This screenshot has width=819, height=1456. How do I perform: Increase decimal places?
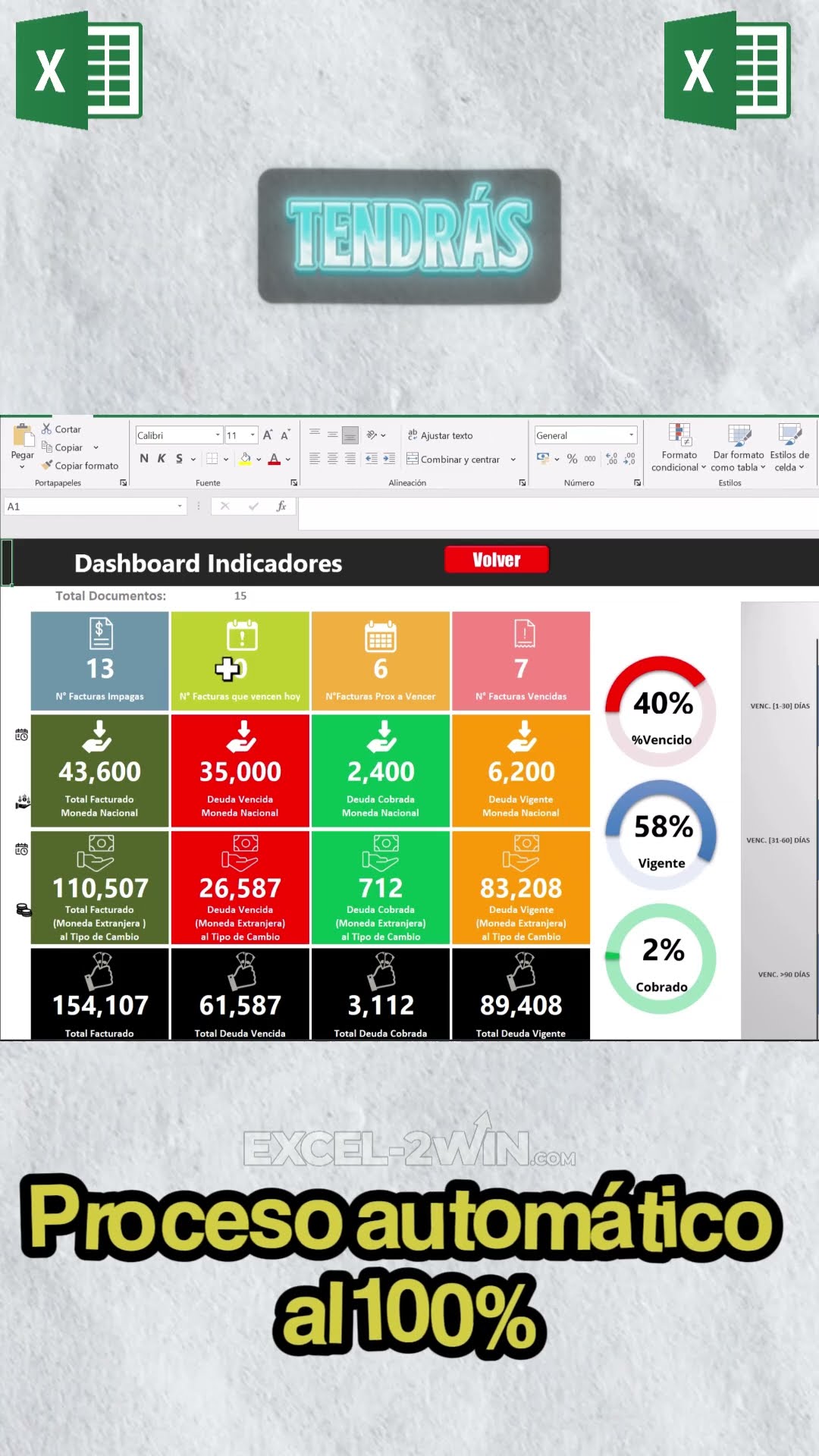[612, 459]
